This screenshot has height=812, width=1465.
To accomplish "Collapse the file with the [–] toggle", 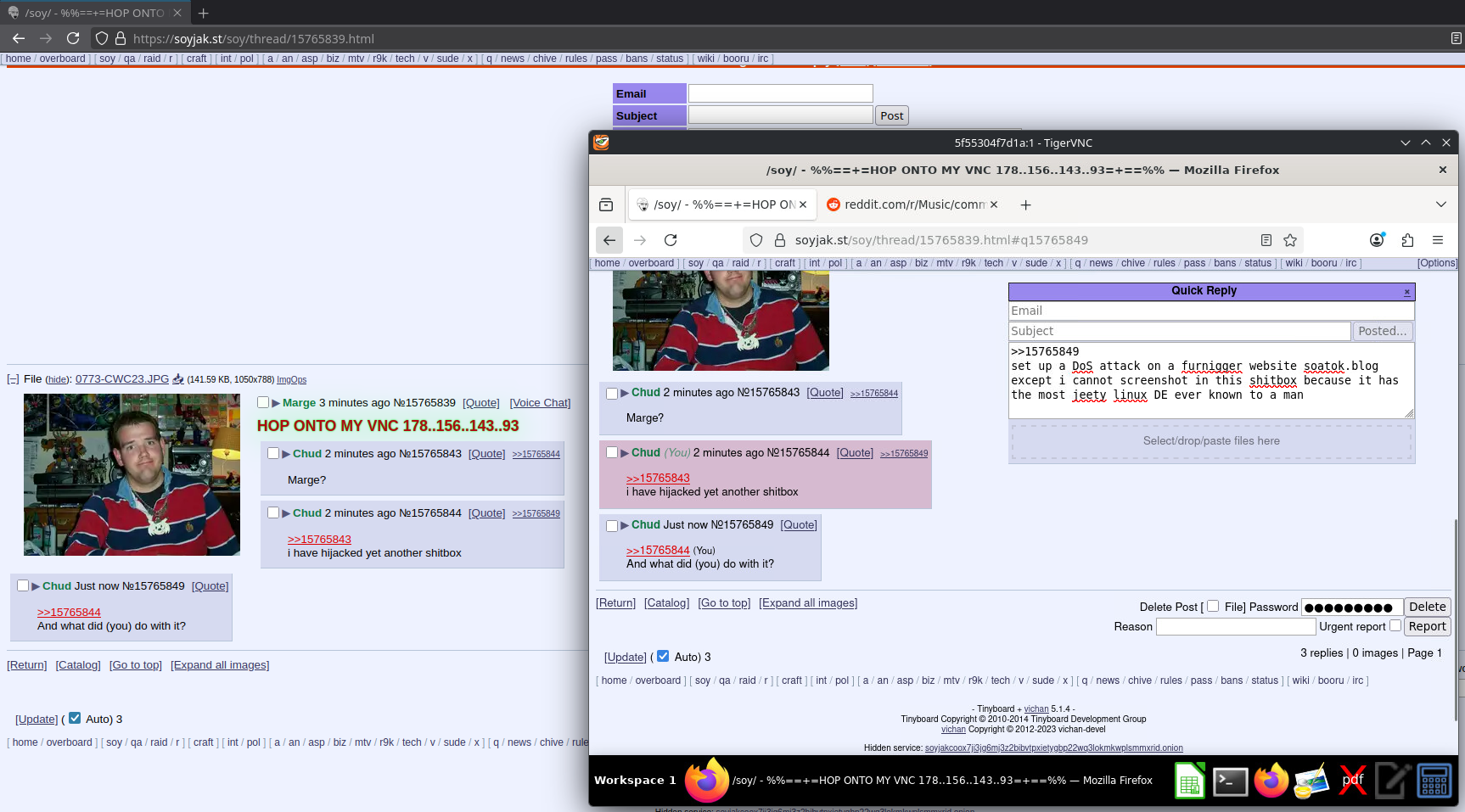I will [x=13, y=379].
